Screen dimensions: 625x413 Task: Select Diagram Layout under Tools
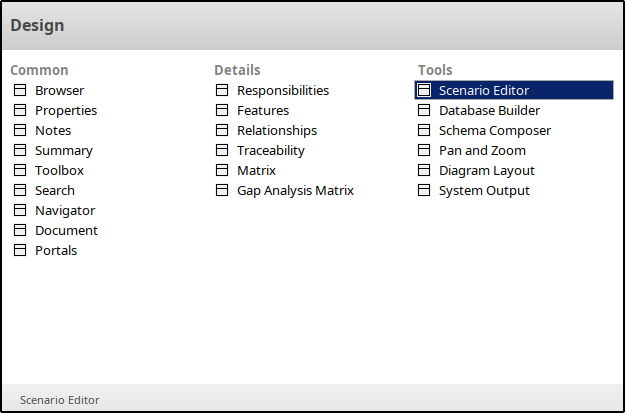[487, 170]
